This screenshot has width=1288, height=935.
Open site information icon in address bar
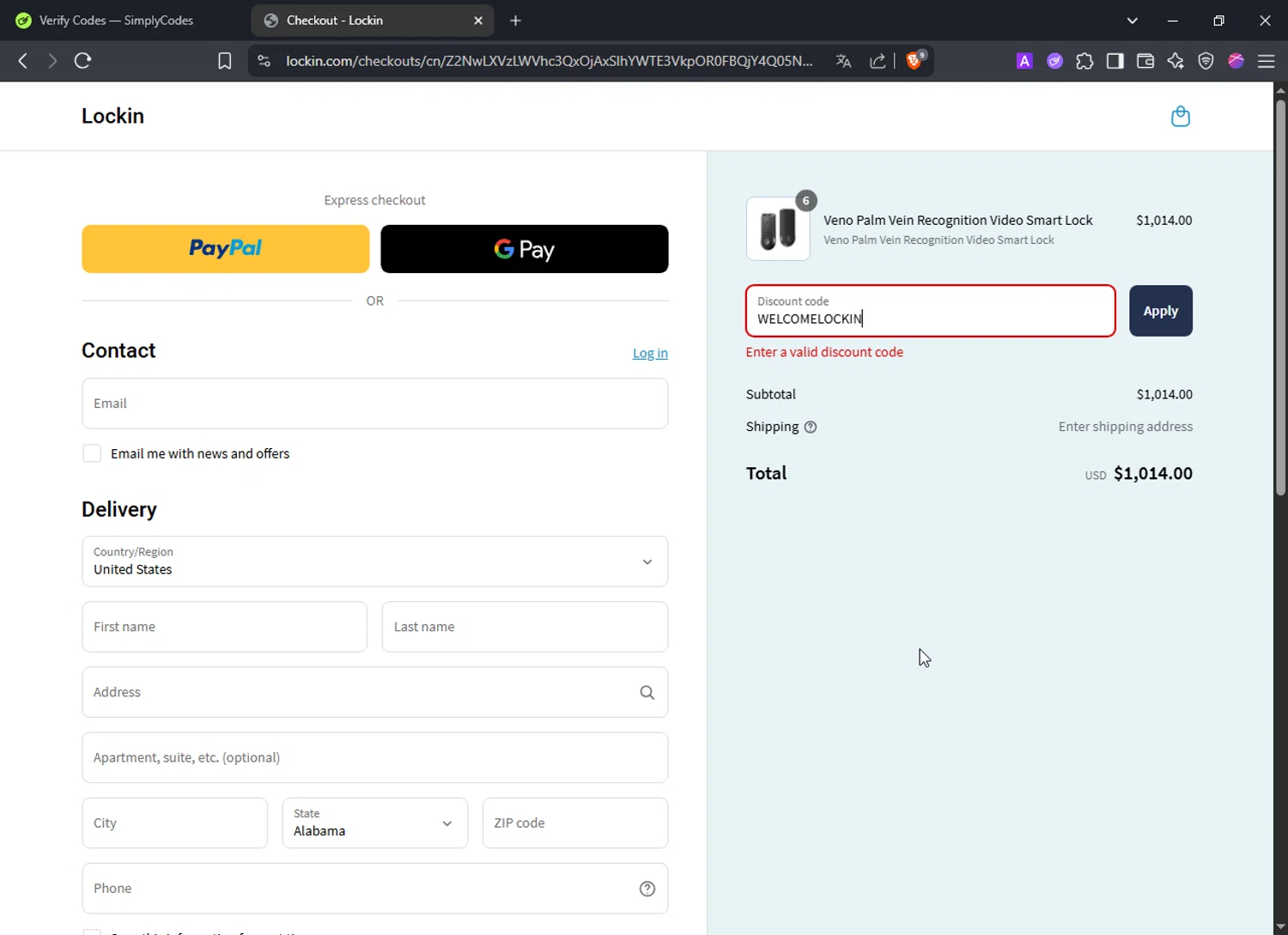[x=264, y=61]
